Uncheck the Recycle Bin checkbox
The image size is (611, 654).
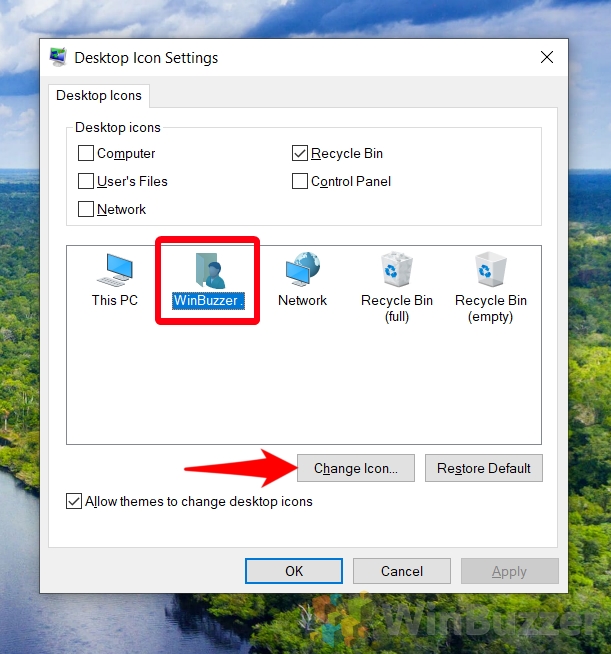pyautogui.click(x=300, y=153)
